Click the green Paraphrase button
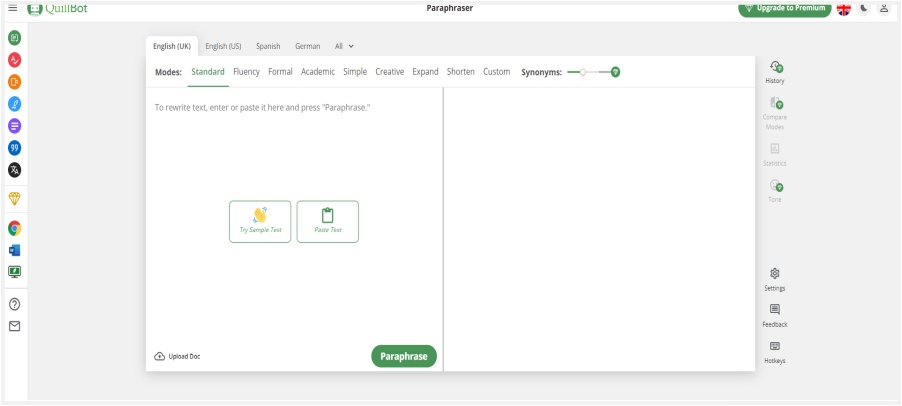 coord(404,356)
